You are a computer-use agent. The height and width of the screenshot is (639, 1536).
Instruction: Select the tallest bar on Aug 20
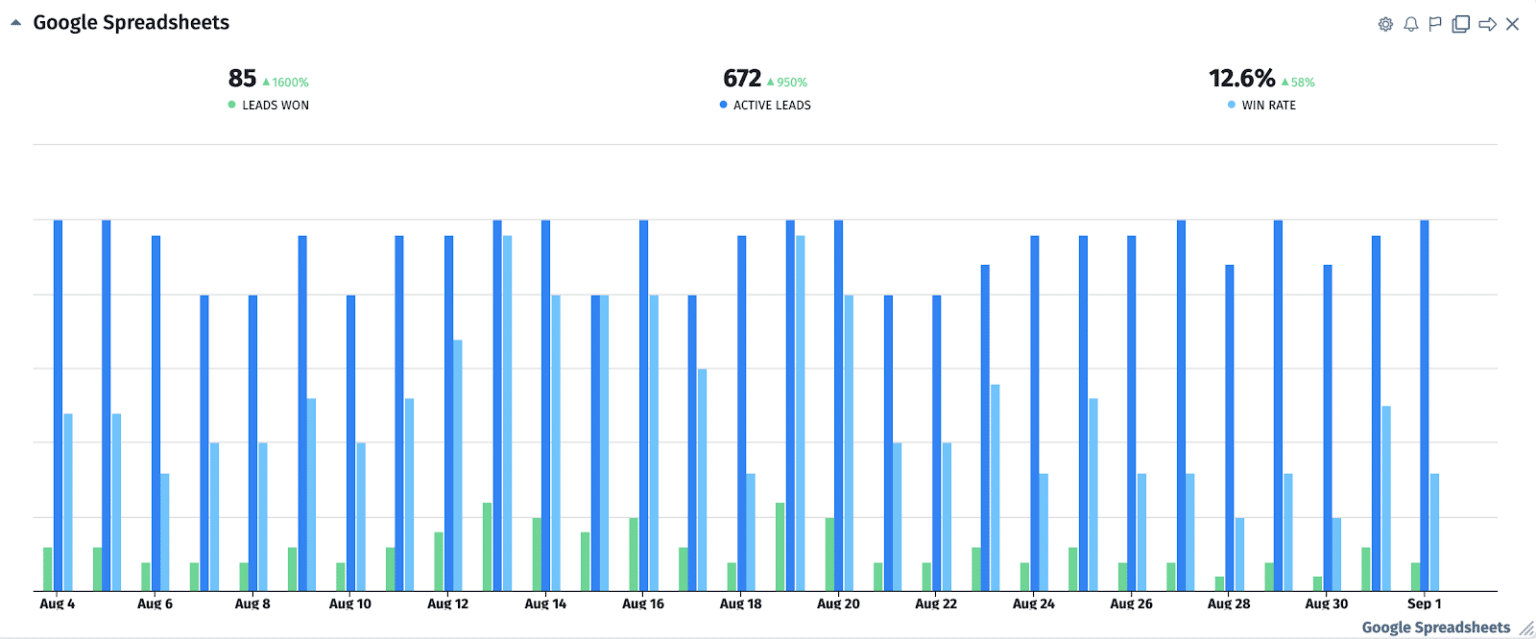tap(837, 400)
